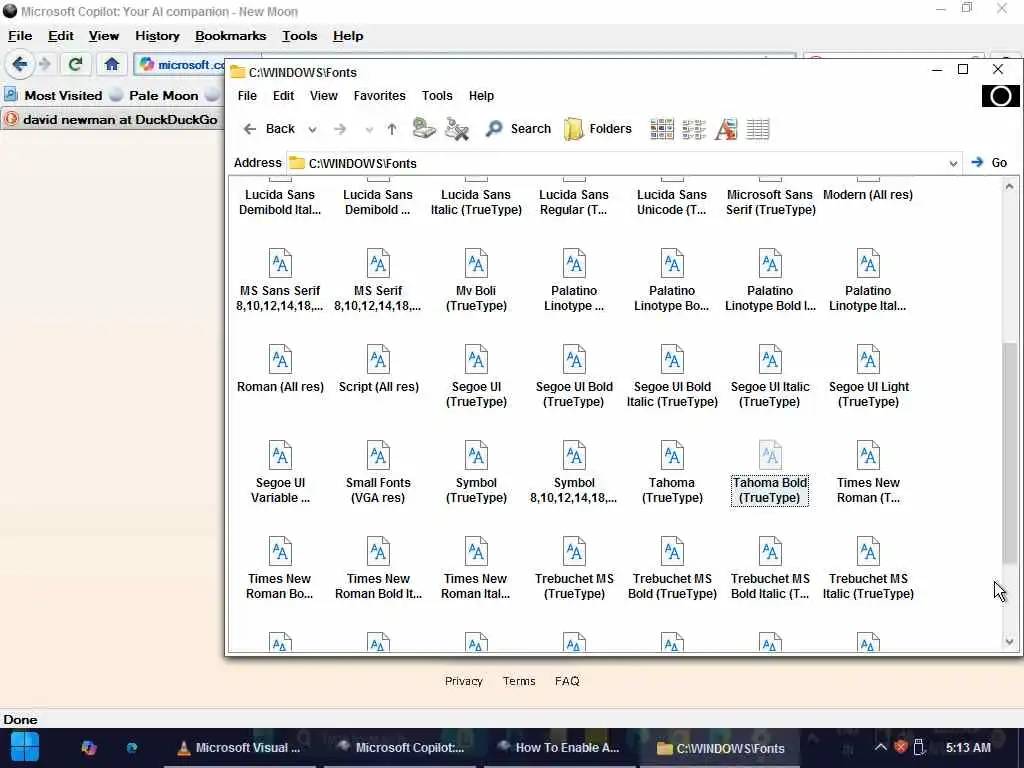Open david newman at DuckDuckGo tab
Image resolution: width=1024 pixels, height=768 pixels.
coord(112,120)
